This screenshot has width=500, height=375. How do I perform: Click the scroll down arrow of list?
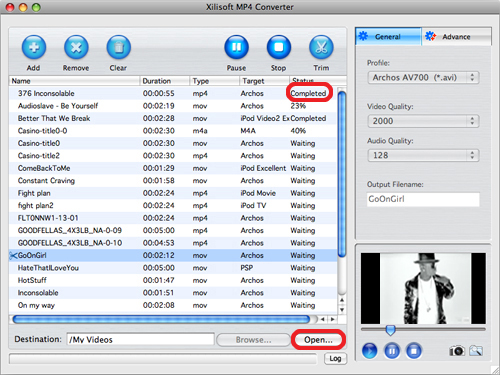click(x=342, y=309)
